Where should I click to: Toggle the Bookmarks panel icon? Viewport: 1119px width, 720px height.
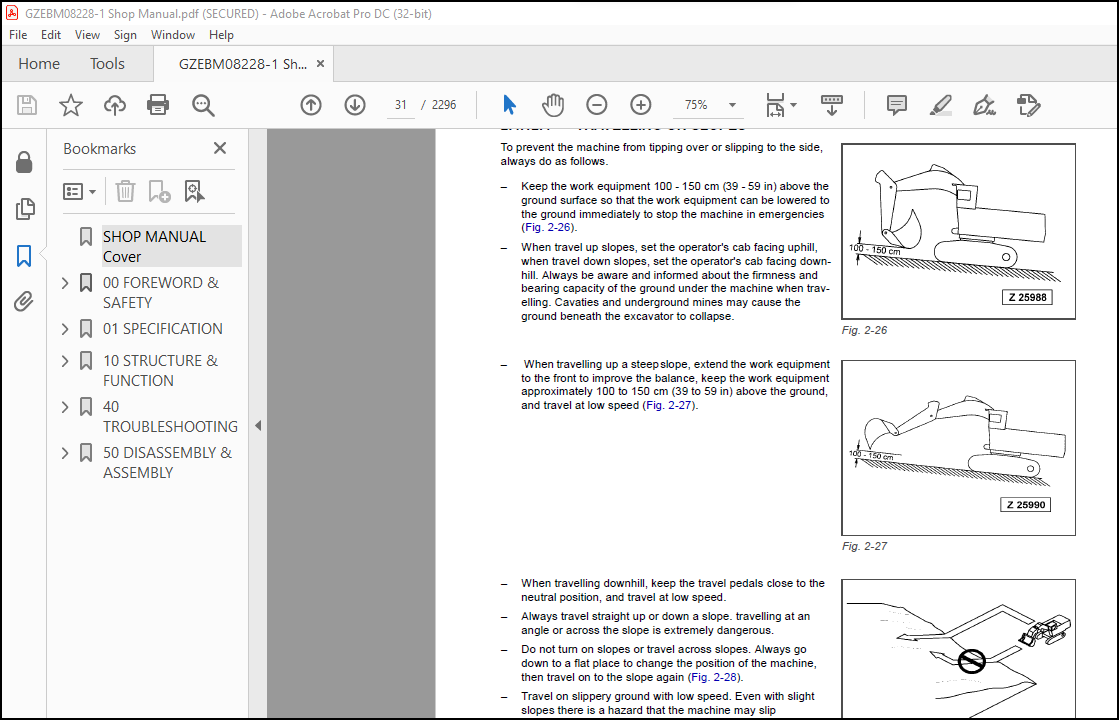coord(24,255)
